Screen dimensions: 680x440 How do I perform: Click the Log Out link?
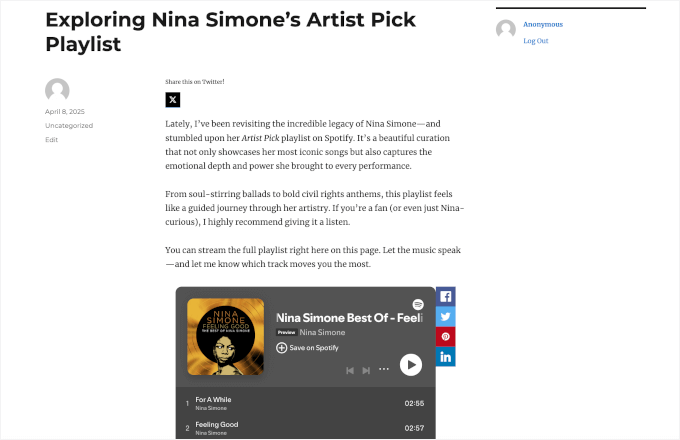[535, 41]
